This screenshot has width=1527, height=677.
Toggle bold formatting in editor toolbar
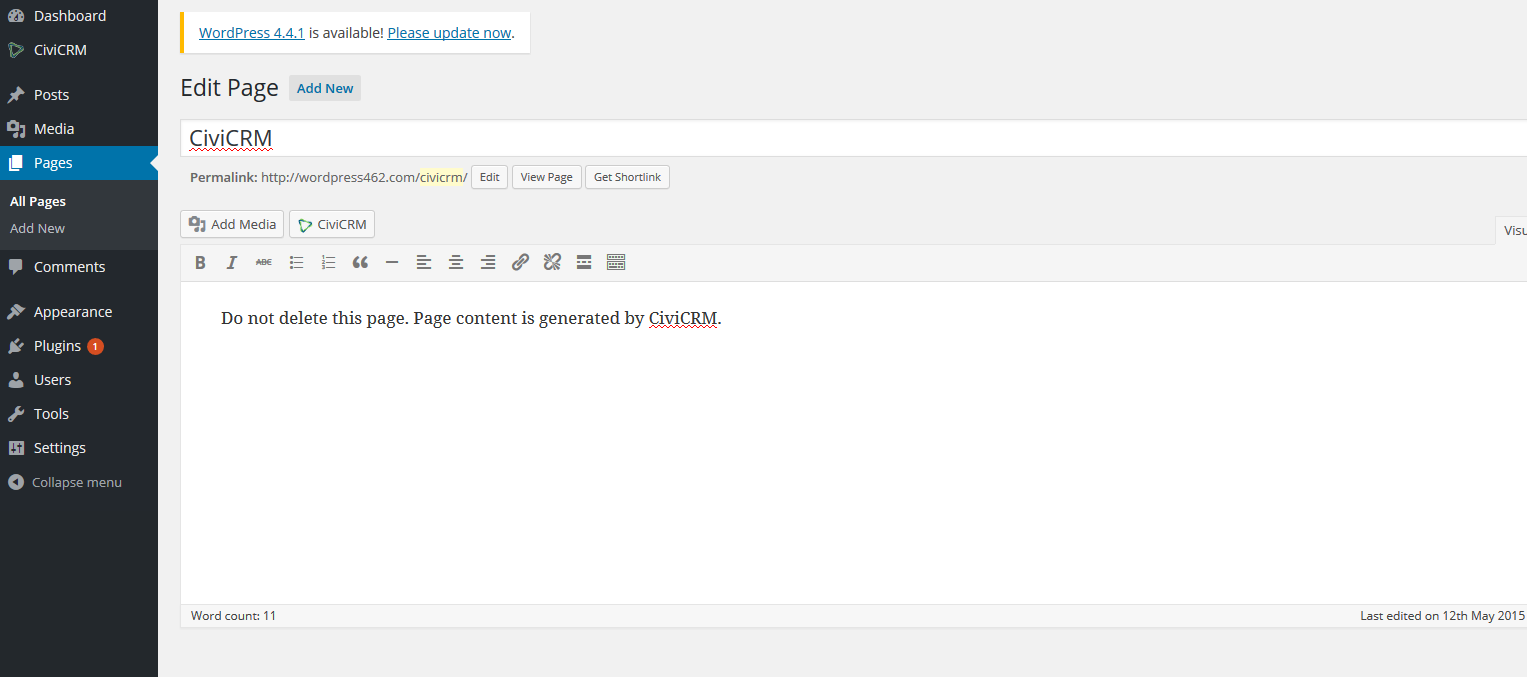pyautogui.click(x=200, y=262)
